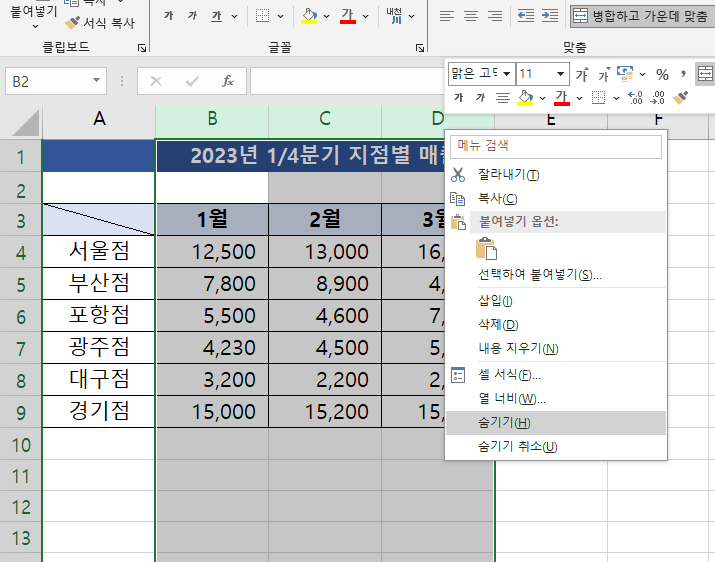Toggle italic in the mini toolbar
This screenshot has height=562, width=715.
480,97
